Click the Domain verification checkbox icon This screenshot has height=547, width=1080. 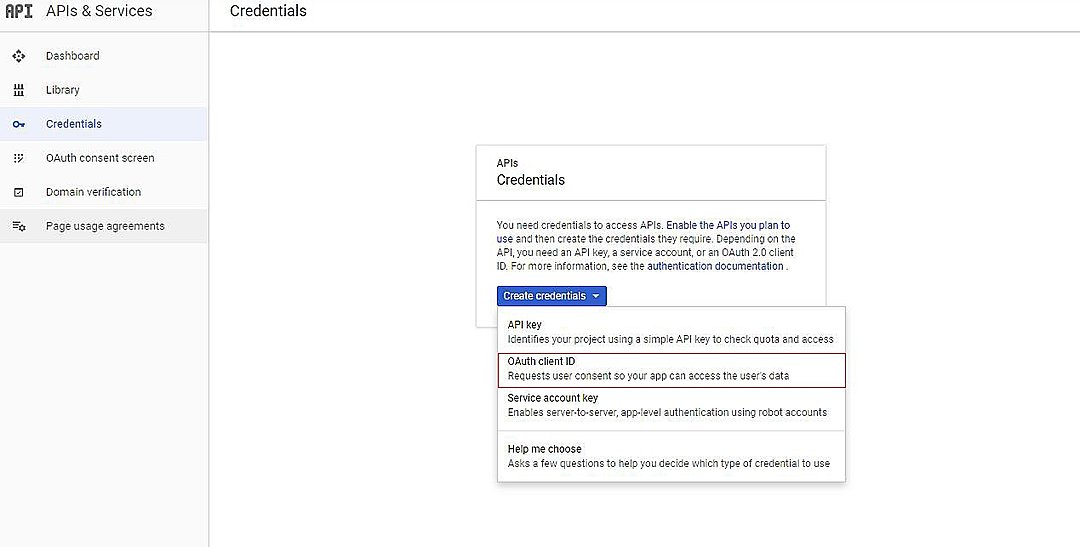tap(19, 192)
